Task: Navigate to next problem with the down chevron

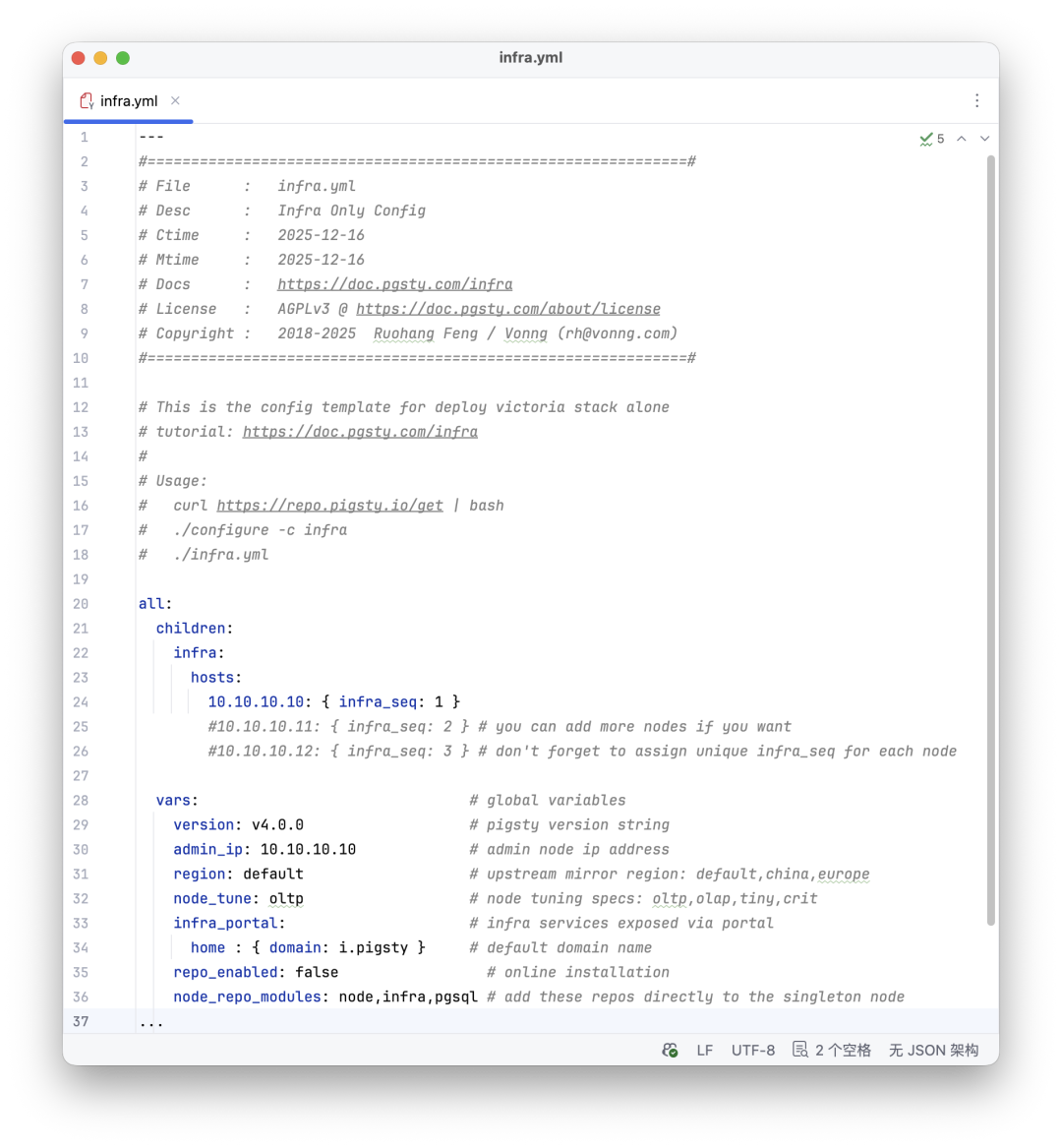Action: [984, 138]
